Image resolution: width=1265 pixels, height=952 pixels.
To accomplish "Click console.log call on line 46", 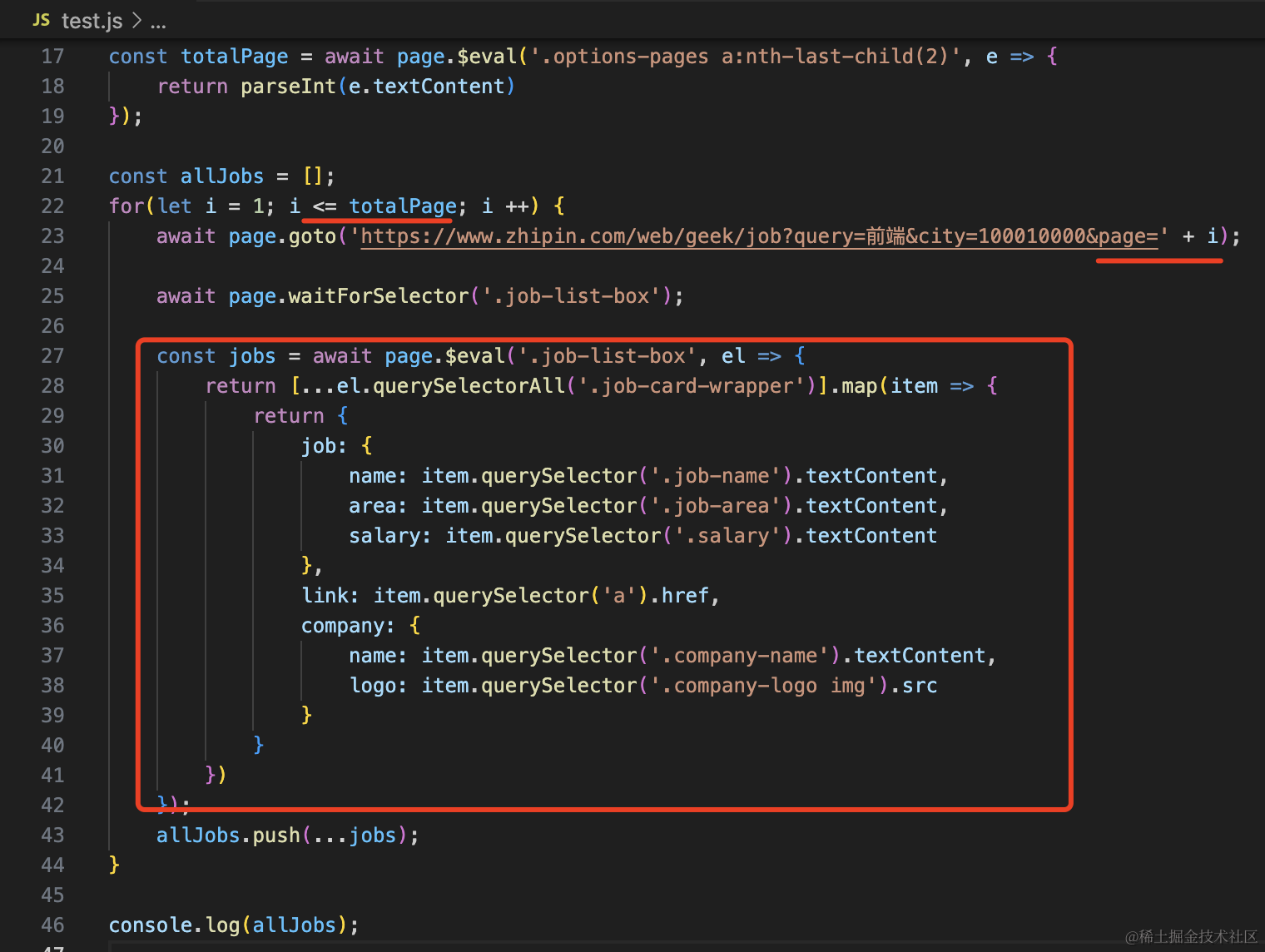I will pyautogui.click(x=175, y=925).
